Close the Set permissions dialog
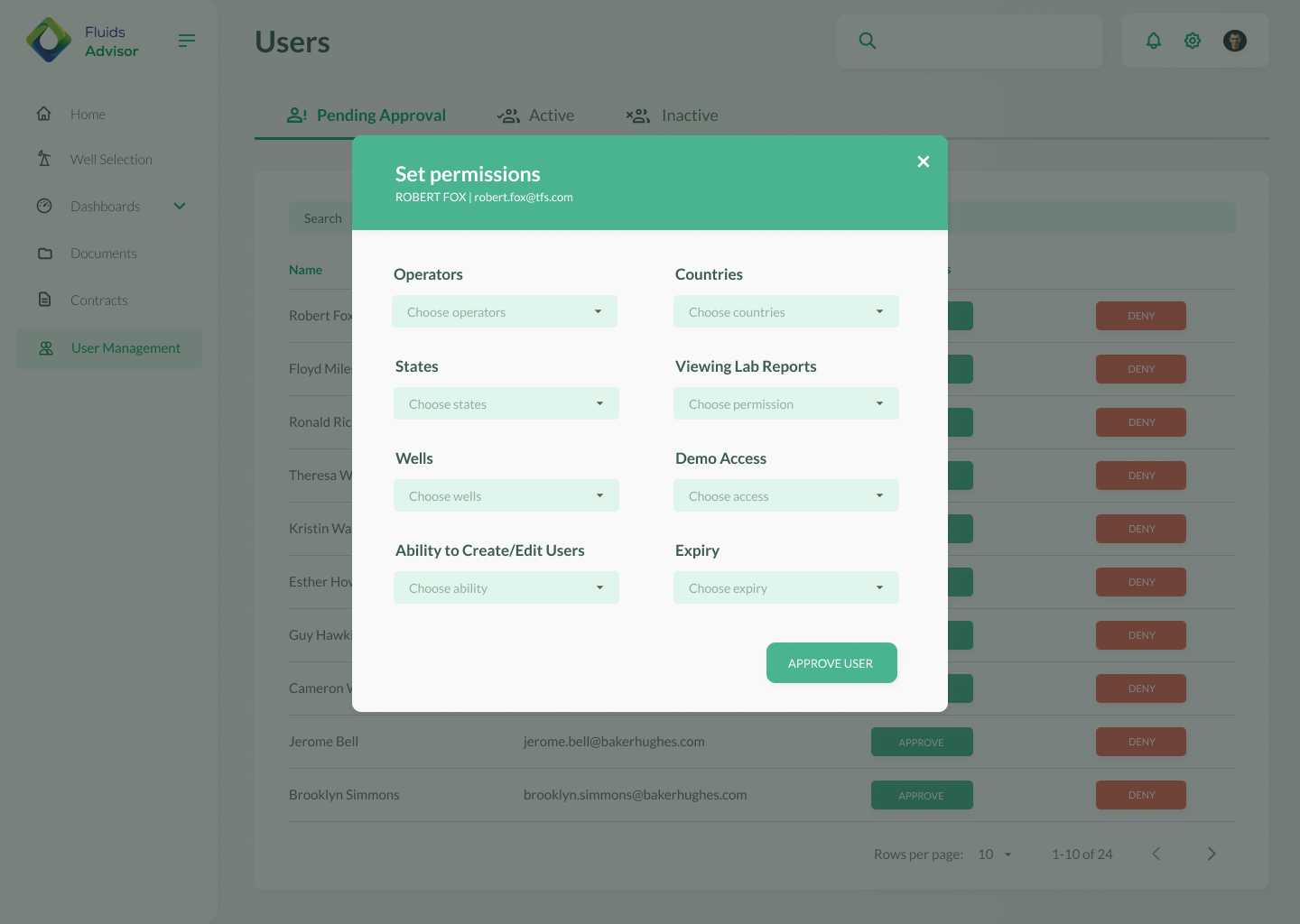Viewport: 1300px width, 924px height. [x=923, y=162]
